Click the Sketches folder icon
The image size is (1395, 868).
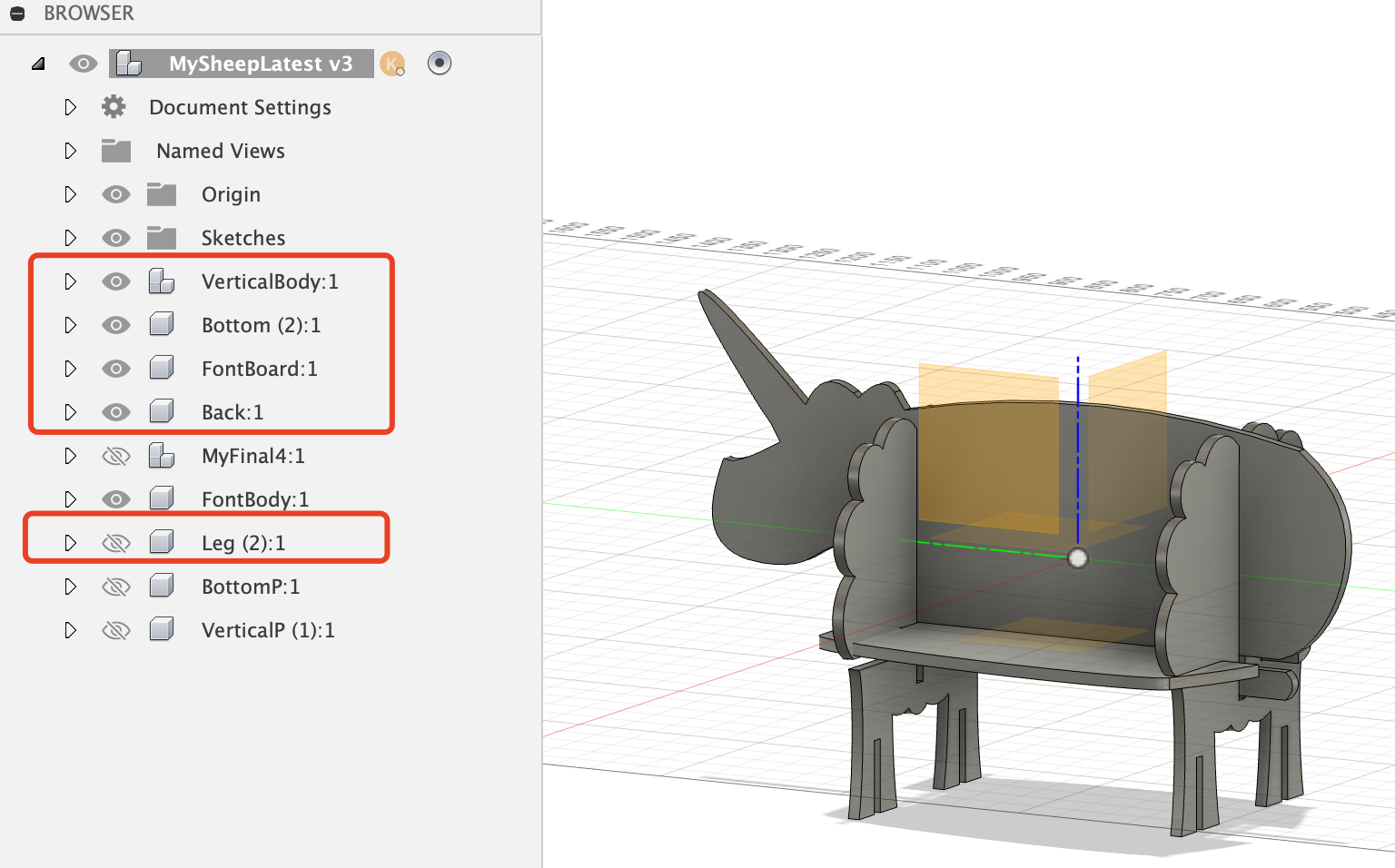click(162, 238)
